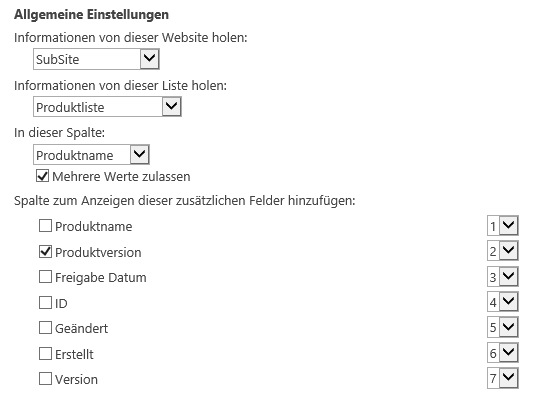Click the Mehrere Werte zulassen label
Image resolution: width=533 pixels, height=398 pixels.
pyautogui.click(x=121, y=176)
